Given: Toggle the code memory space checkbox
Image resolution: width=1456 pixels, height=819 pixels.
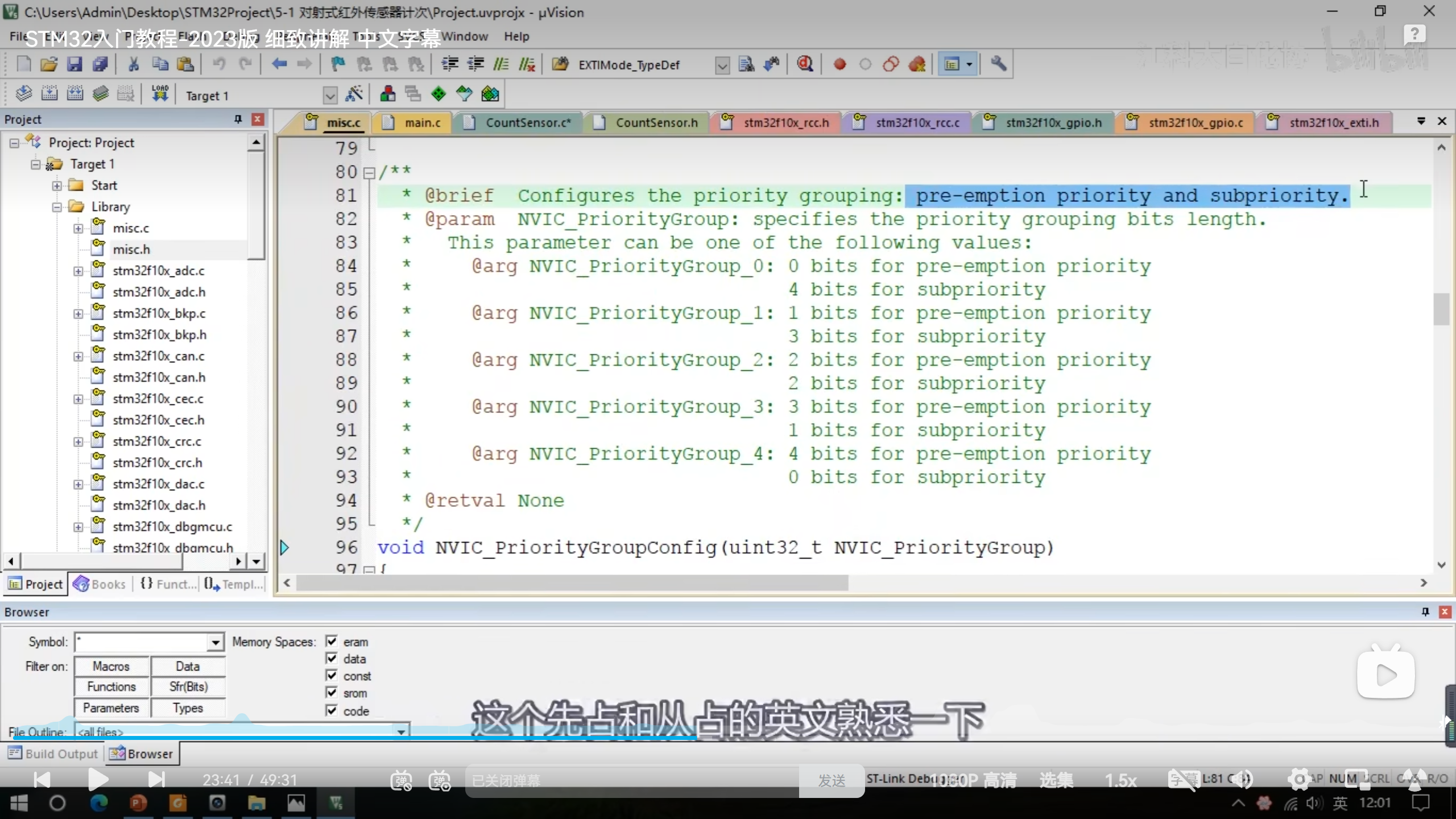Looking at the screenshot, I should [332, 710].
